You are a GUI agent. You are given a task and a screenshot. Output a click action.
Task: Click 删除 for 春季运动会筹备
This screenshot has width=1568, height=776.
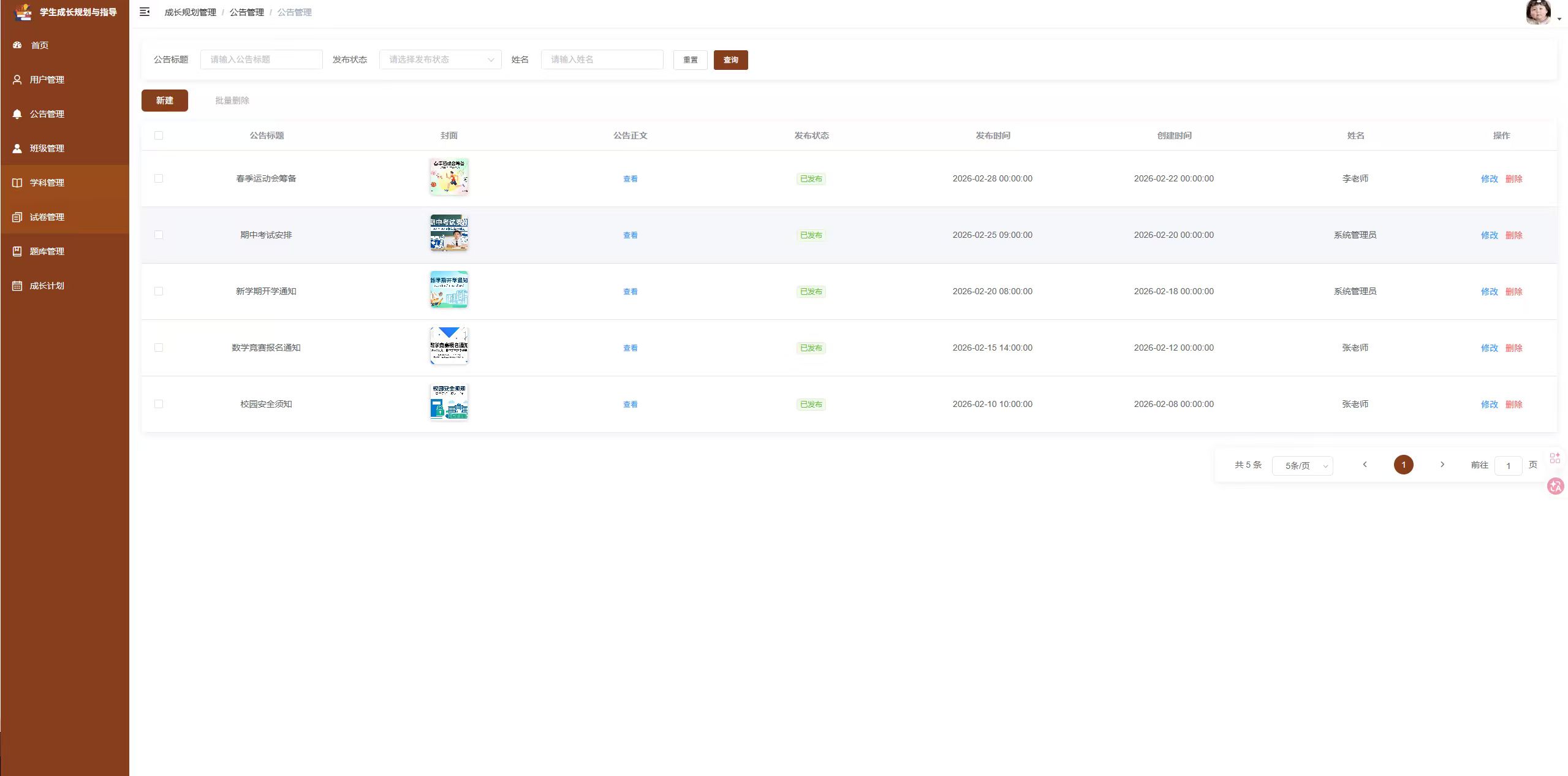coord(1514,179)
